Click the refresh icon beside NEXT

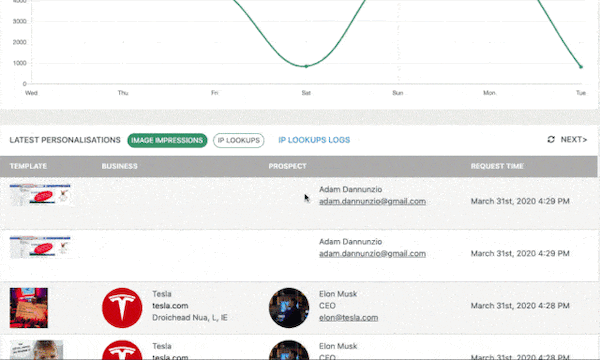(x=551, y=140)
